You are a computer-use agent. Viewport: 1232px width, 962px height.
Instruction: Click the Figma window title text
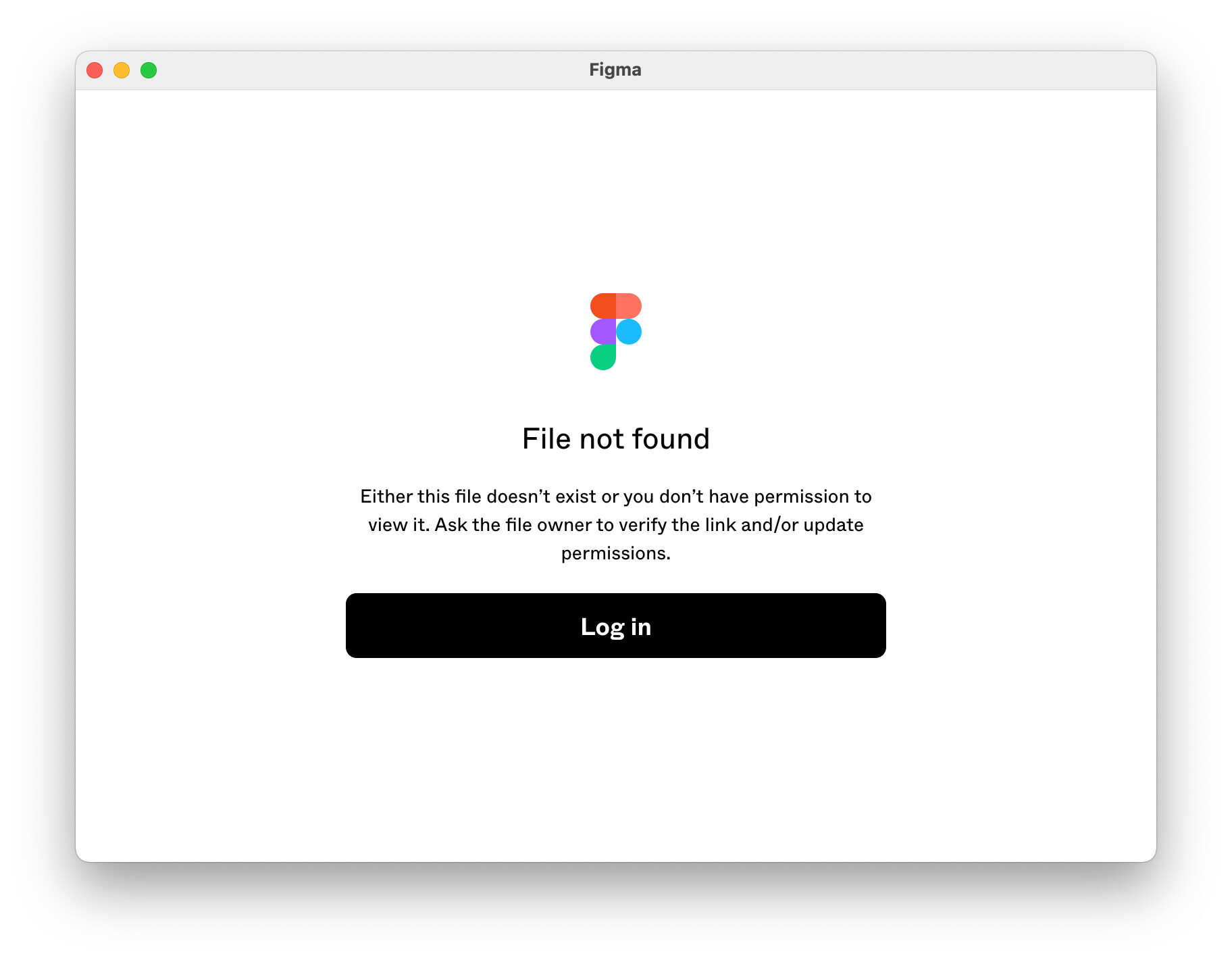615,70
